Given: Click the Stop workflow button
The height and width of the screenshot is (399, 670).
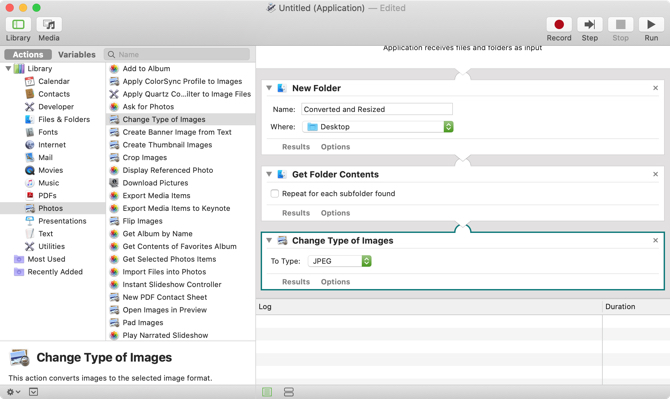Looking at the screenshot, I should pyautogui.click(x=620, y=25).
